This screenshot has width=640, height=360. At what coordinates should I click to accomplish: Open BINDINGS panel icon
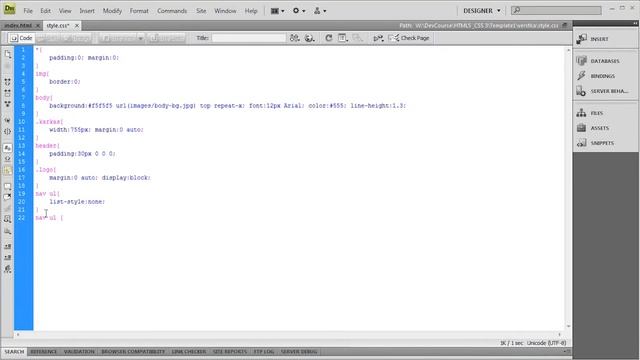click(582, 76)
